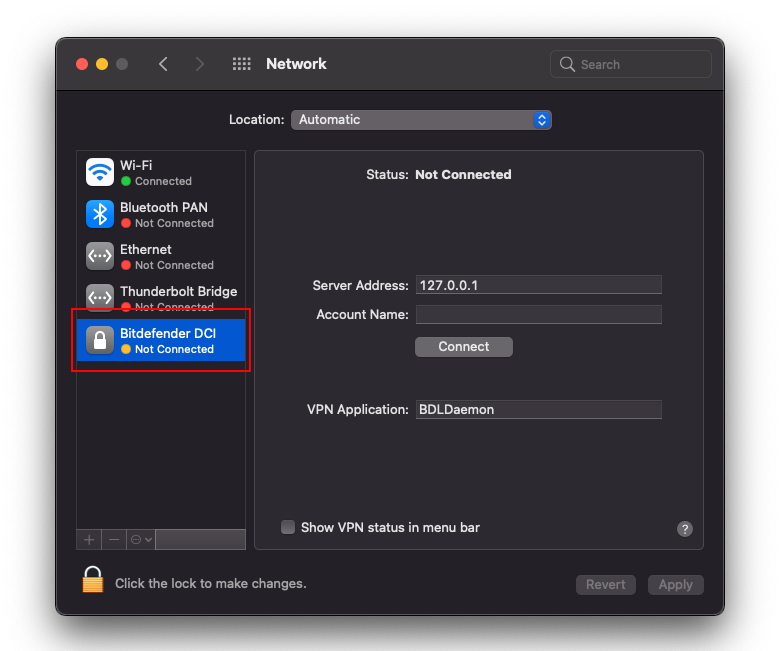Show all preferences grid icon
This screenshot has width=780, height=651.
tap(241, 64)
